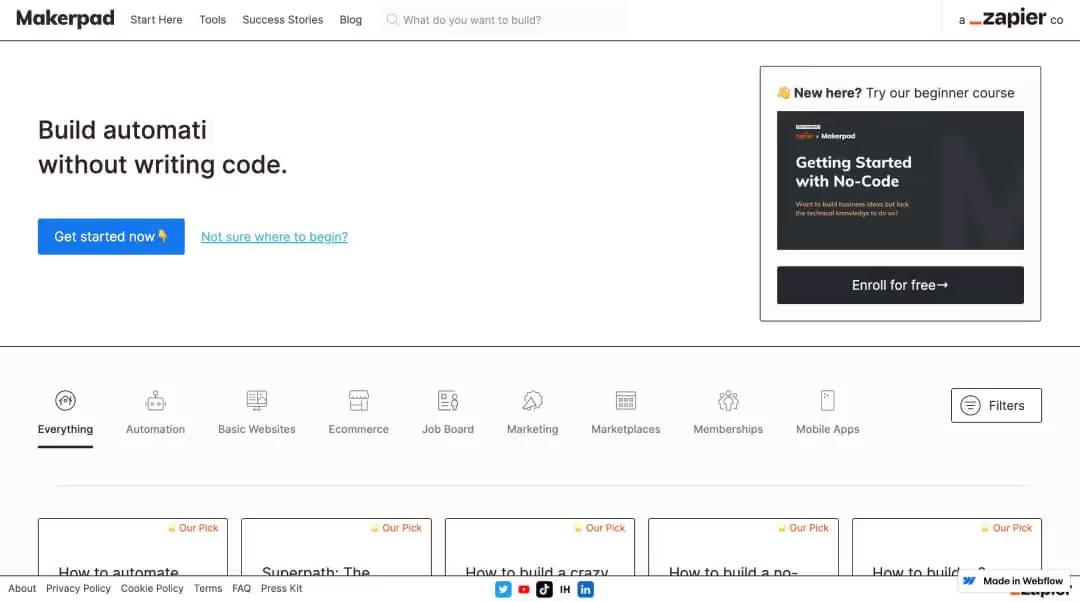Open the FAQ footer link

coord(242,588)
